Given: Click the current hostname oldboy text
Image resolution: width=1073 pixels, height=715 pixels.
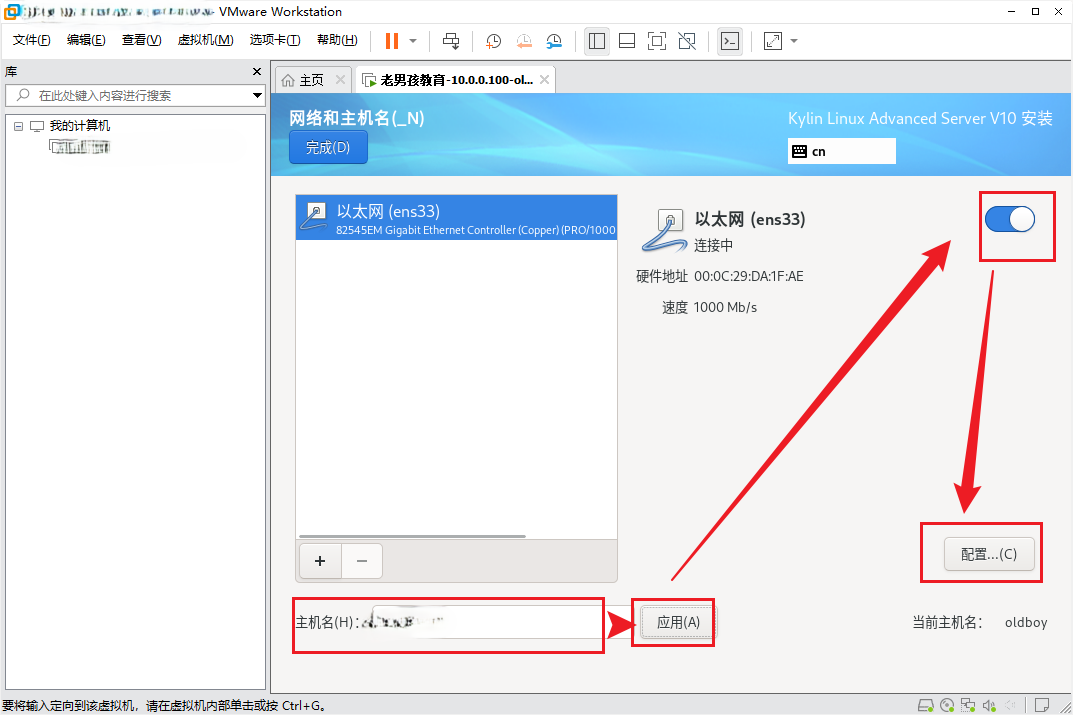Looking at the screenshot, I should tap(1026, 622).
